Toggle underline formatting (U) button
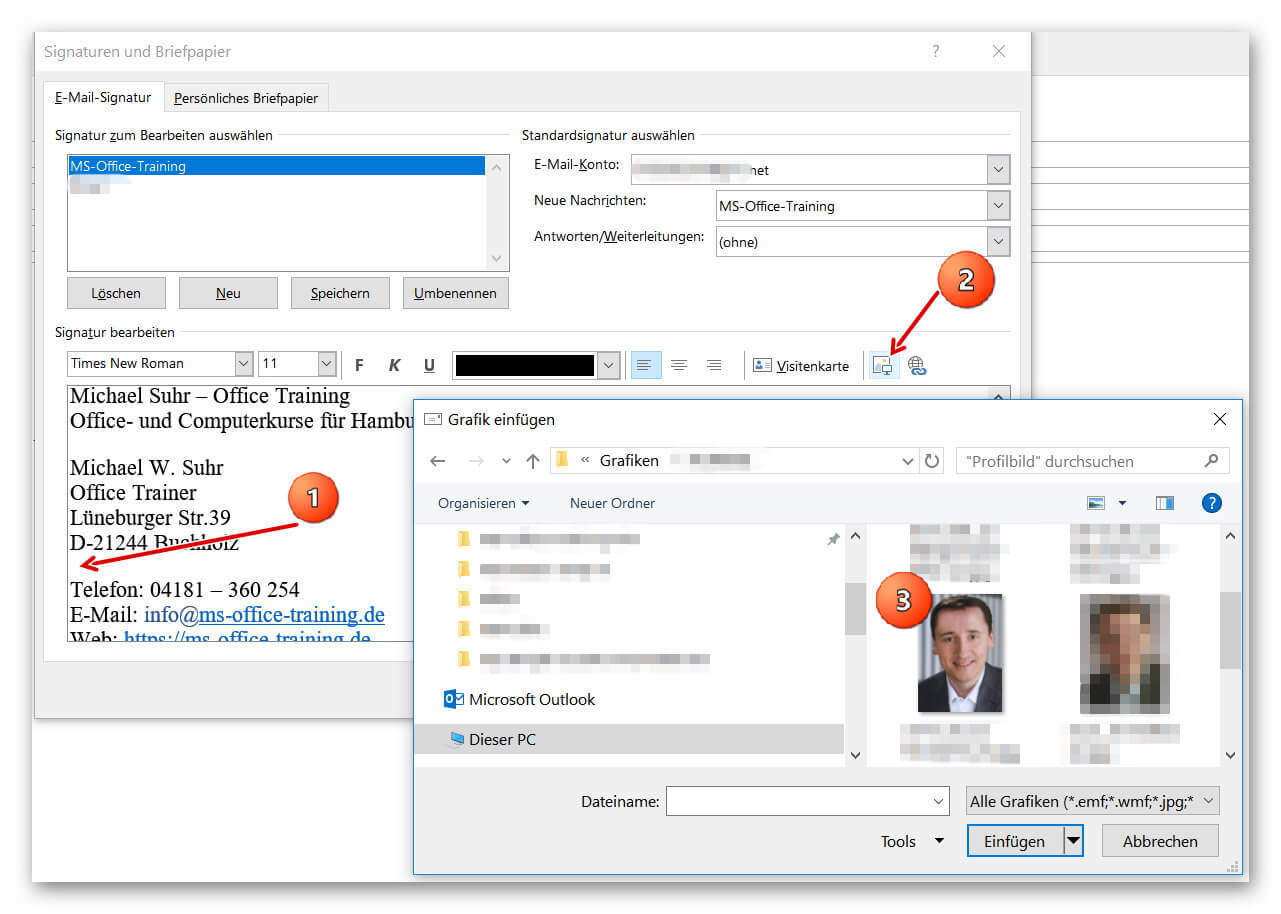Viewport: 1281px width, 914px height. click(x=429, y=365)
